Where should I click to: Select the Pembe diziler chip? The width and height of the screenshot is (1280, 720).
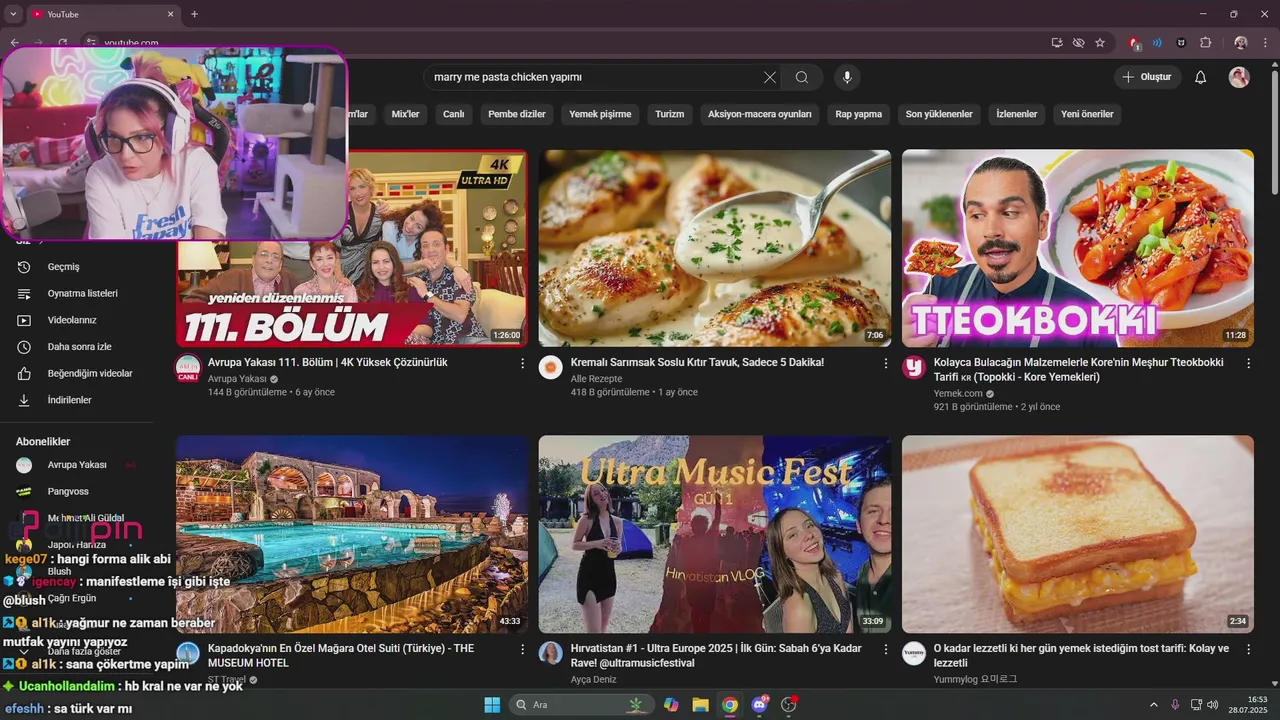point(517,114)
